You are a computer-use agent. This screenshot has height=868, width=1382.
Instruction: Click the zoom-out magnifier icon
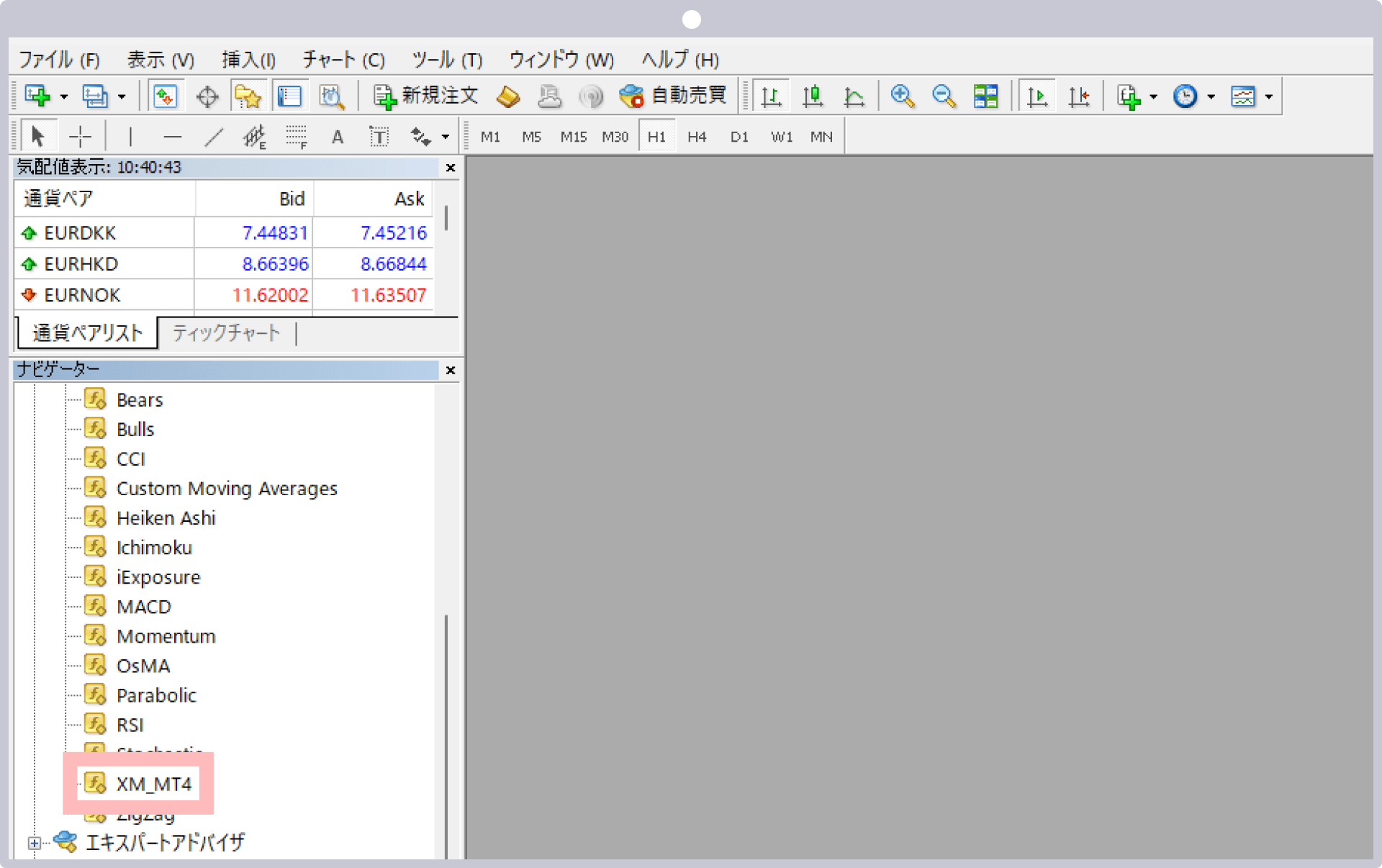click(940, 95)
